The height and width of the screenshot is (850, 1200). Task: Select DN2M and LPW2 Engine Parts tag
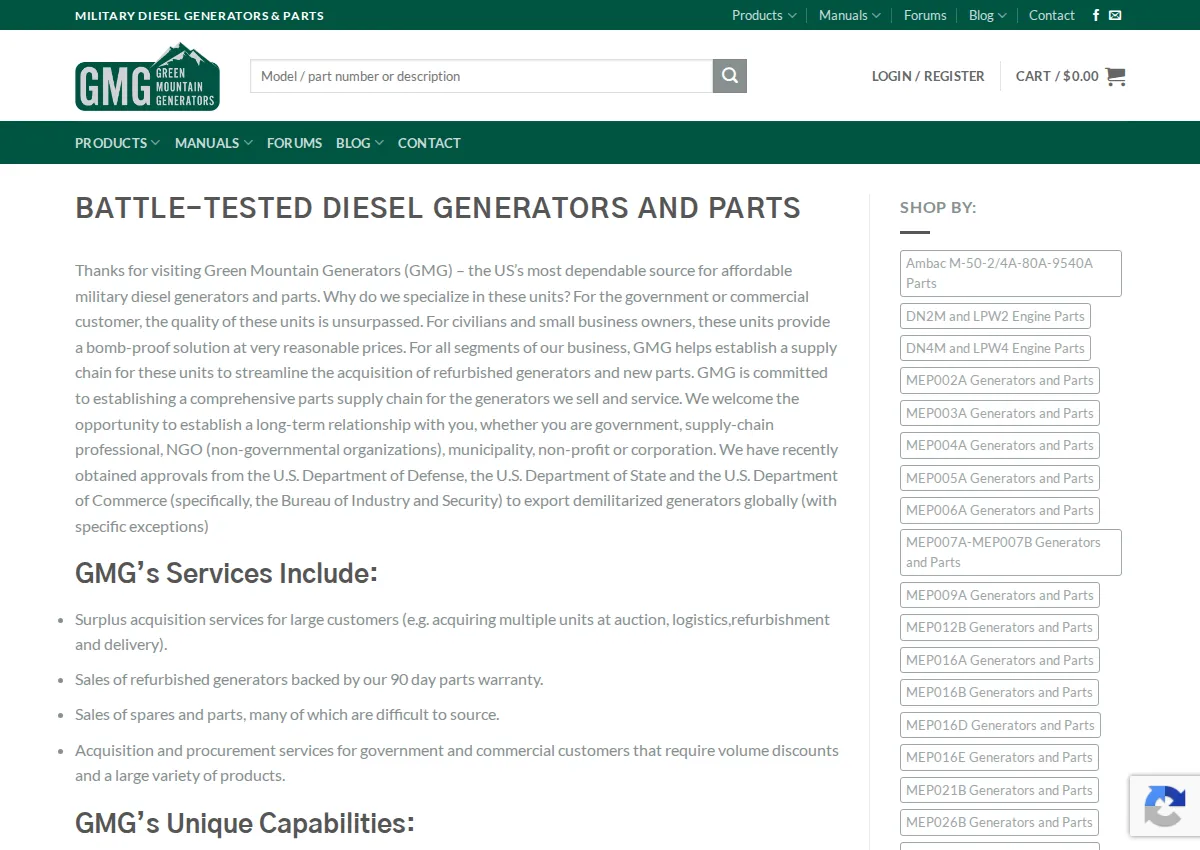tap(995, 316)
